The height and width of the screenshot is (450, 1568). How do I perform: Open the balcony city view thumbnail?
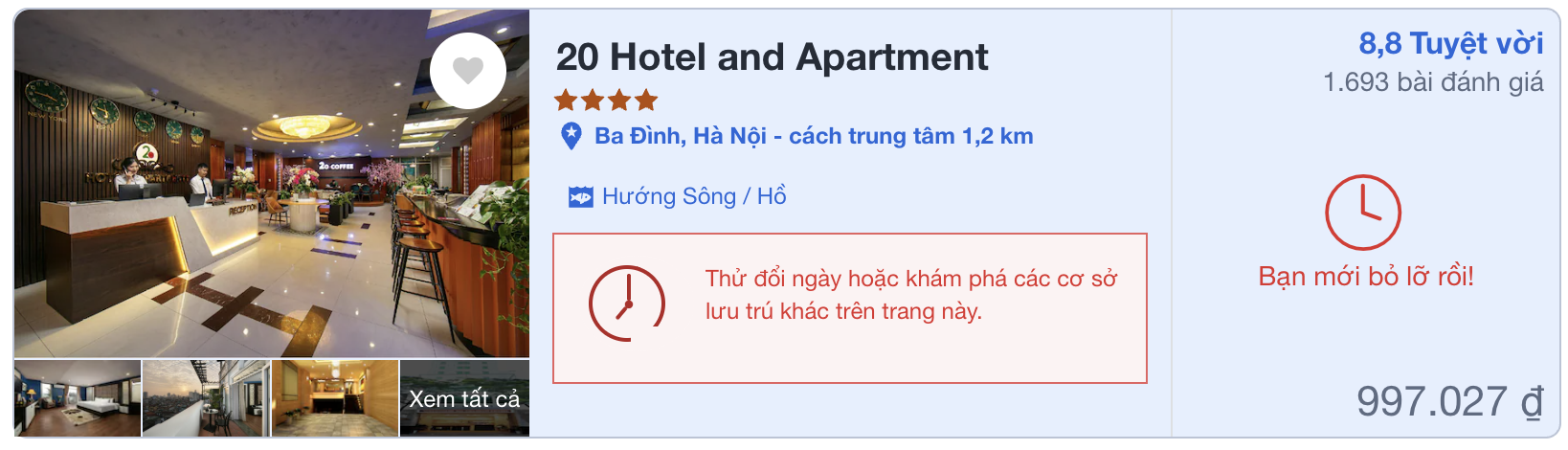click(x=206, y=398)
